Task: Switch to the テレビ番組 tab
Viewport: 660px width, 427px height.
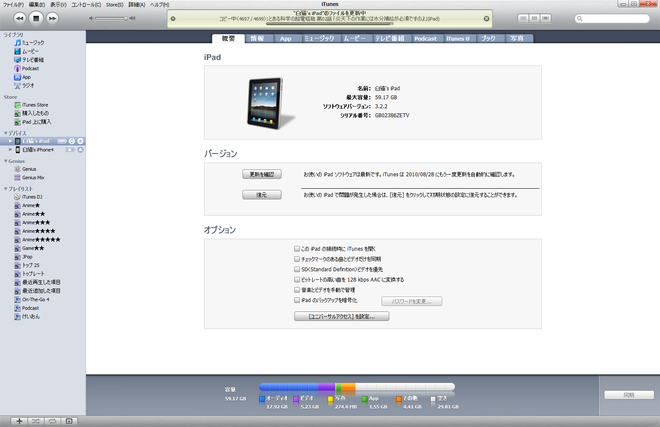Action: [389, 38]
